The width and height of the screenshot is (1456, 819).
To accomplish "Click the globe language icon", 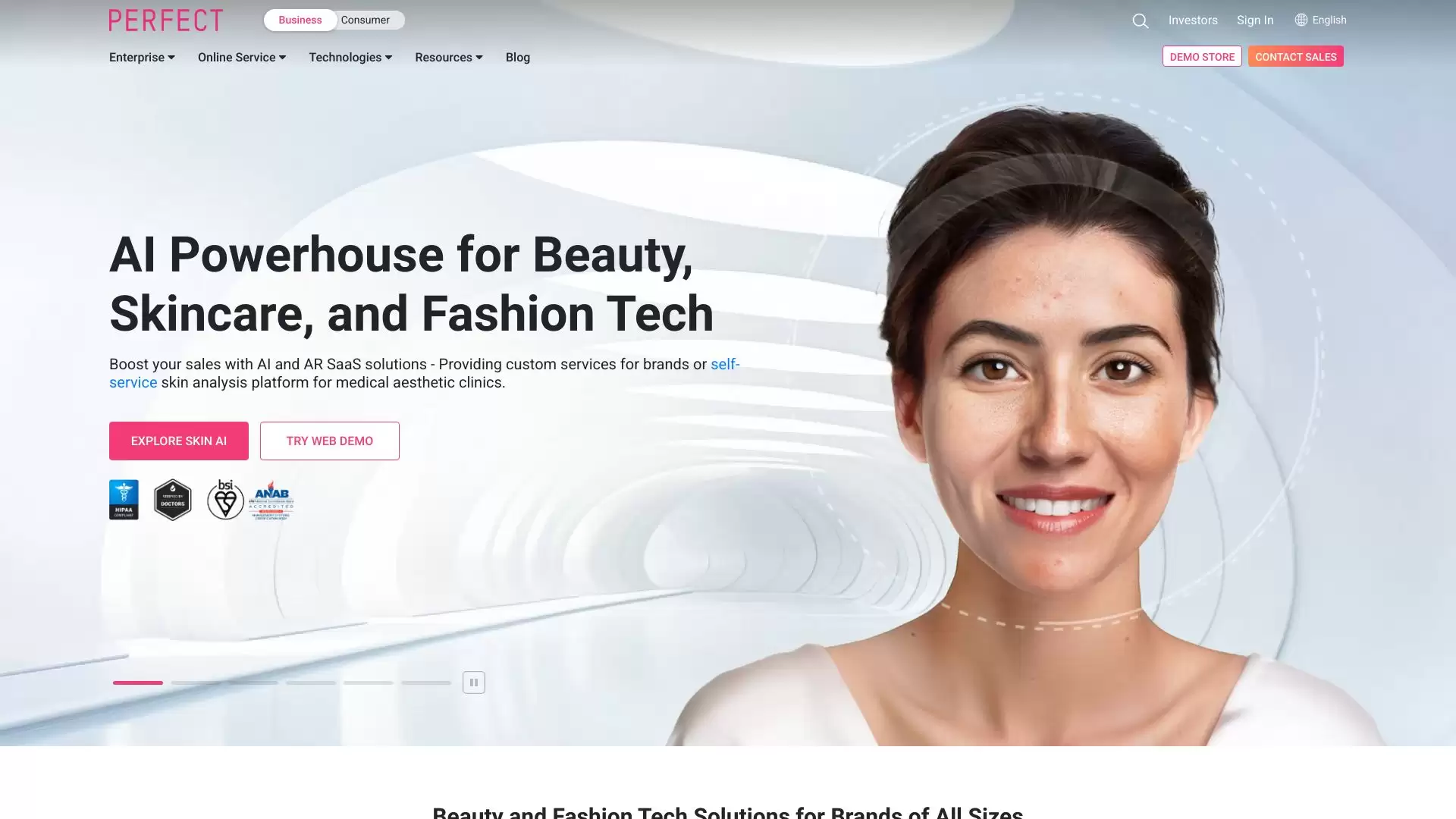I will pyautogui.click(x=1301, y=20).
